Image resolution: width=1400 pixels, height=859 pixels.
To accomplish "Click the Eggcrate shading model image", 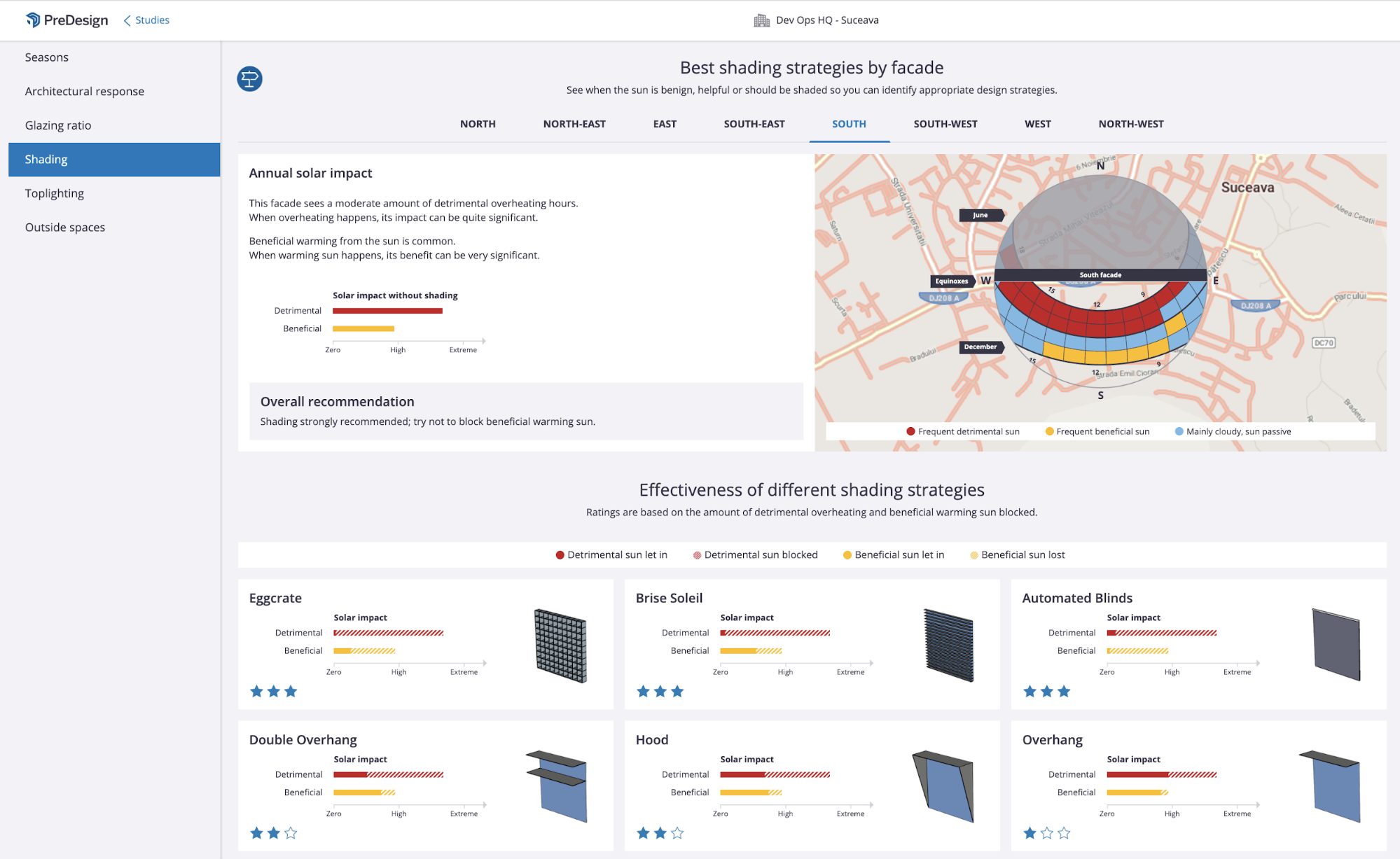I will [560, 645].
